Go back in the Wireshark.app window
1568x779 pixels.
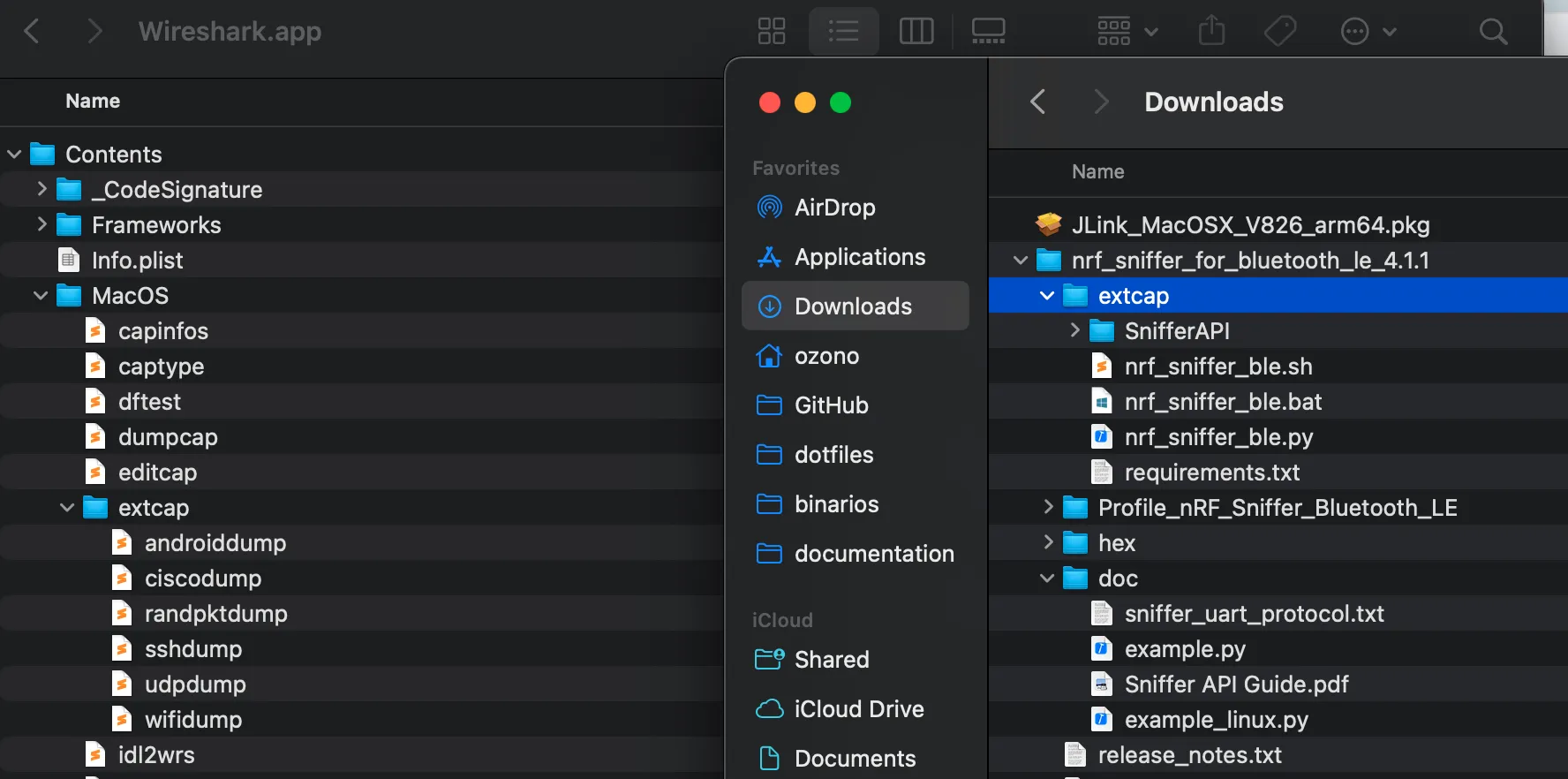pos(32,32)
